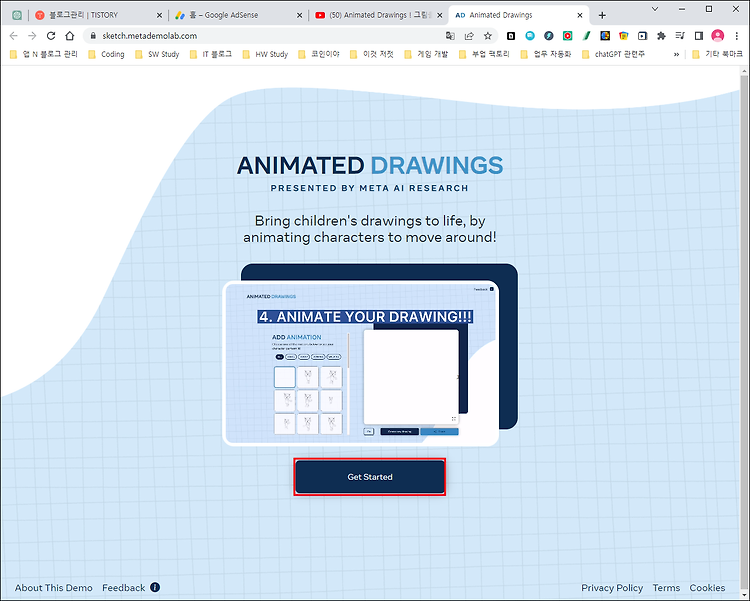Open the Extensions puzzle piece menu
Screen dimensions: 750x601
pos(662,36)
